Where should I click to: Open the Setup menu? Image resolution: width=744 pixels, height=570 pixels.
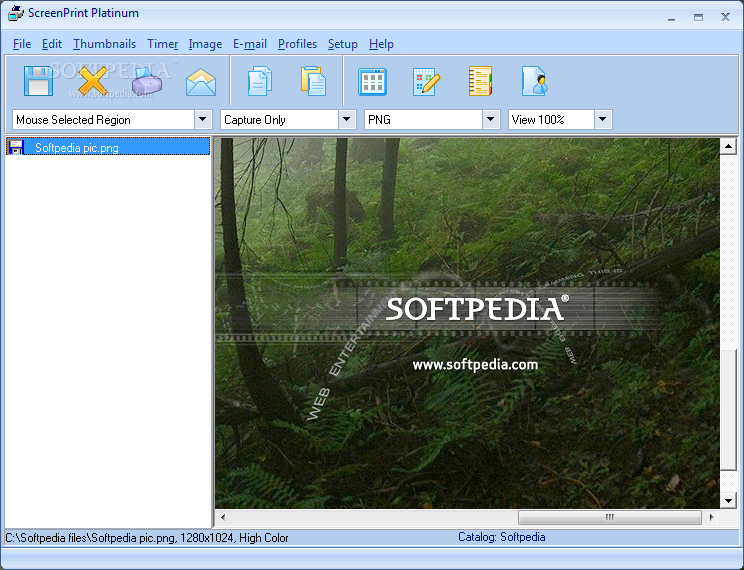343,44
